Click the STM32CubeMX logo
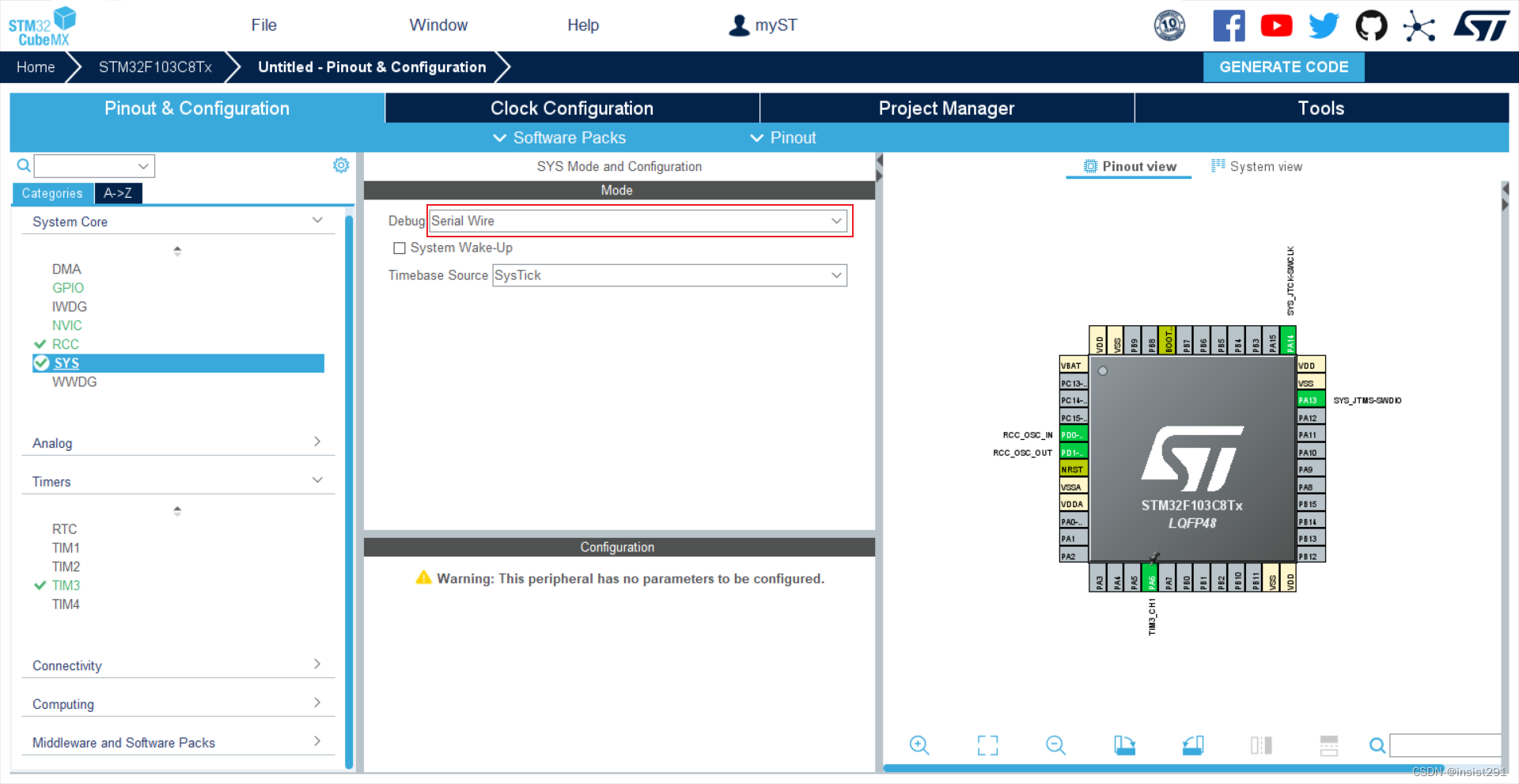 tap(42, 26)
